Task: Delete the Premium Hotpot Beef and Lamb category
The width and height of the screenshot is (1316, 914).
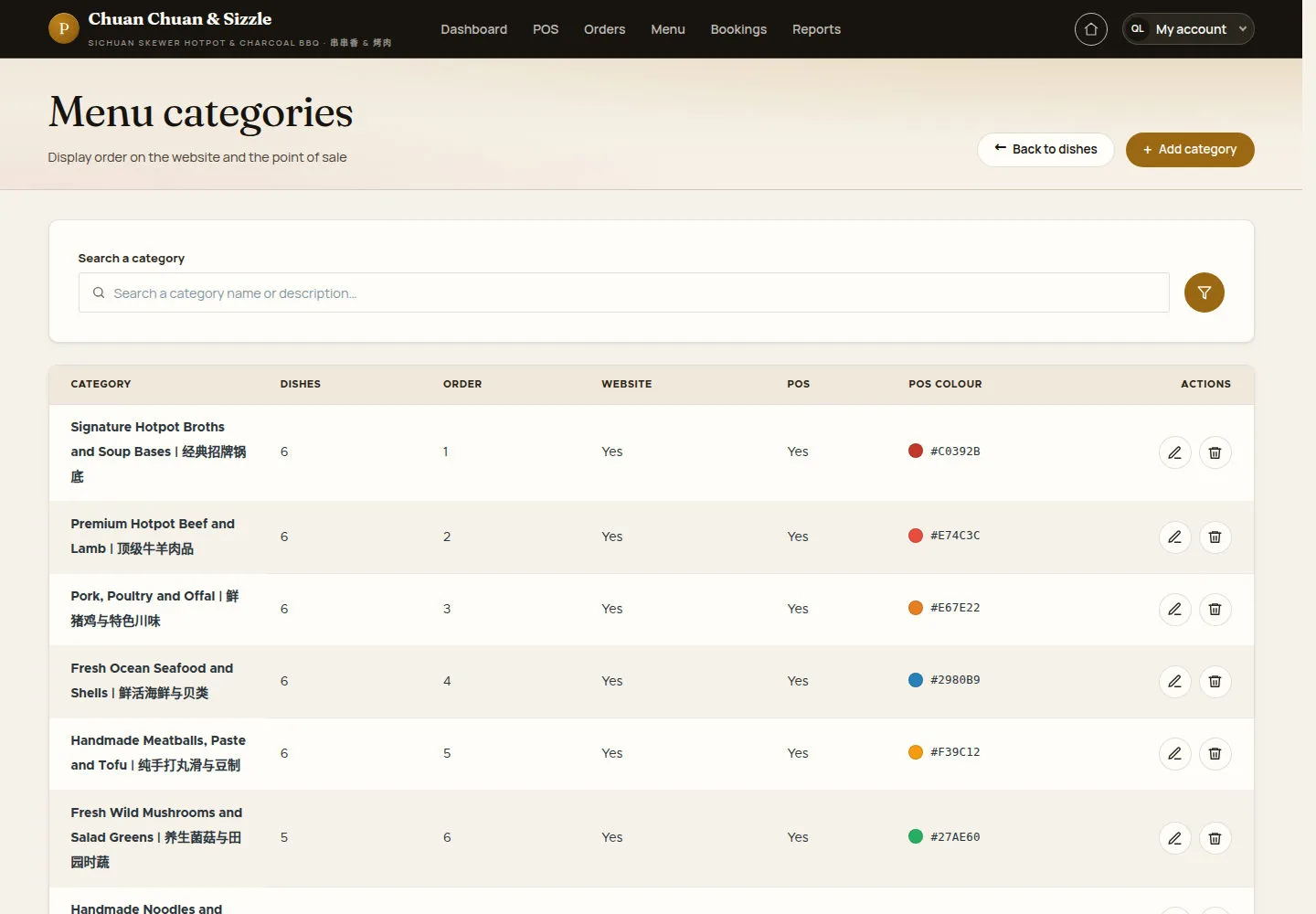Action: pos(1215,537)
